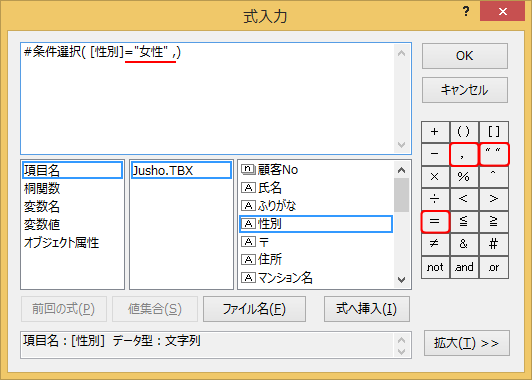Insert the 'not' logical operator
The width and height of the screenshot is (532, 380).
435,267
